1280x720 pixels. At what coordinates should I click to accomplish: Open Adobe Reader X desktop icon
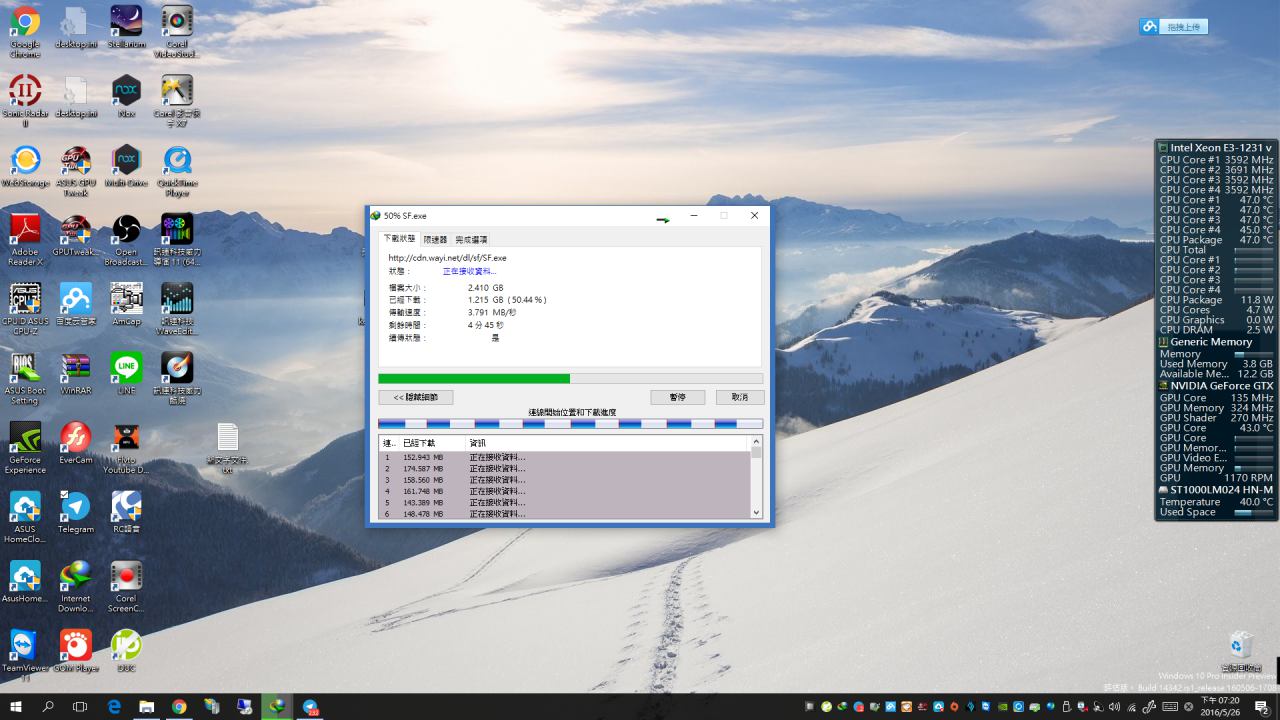click(x=25, y=232)
